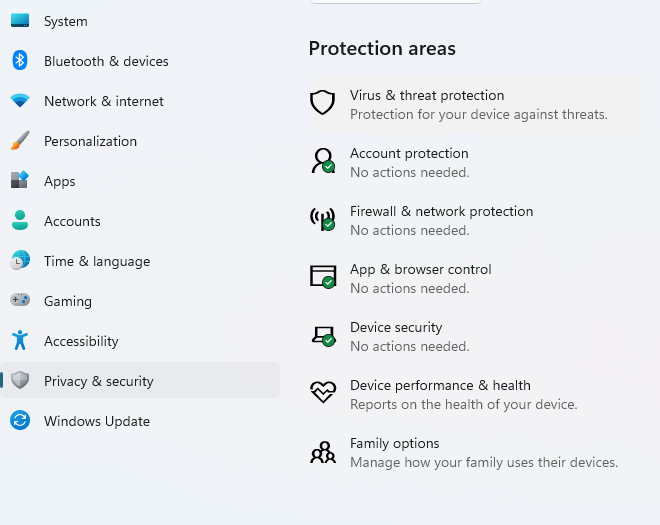660x525 pixels.
Task: Click the Device performance & health heart icon
Action: [x=322, y=393]
